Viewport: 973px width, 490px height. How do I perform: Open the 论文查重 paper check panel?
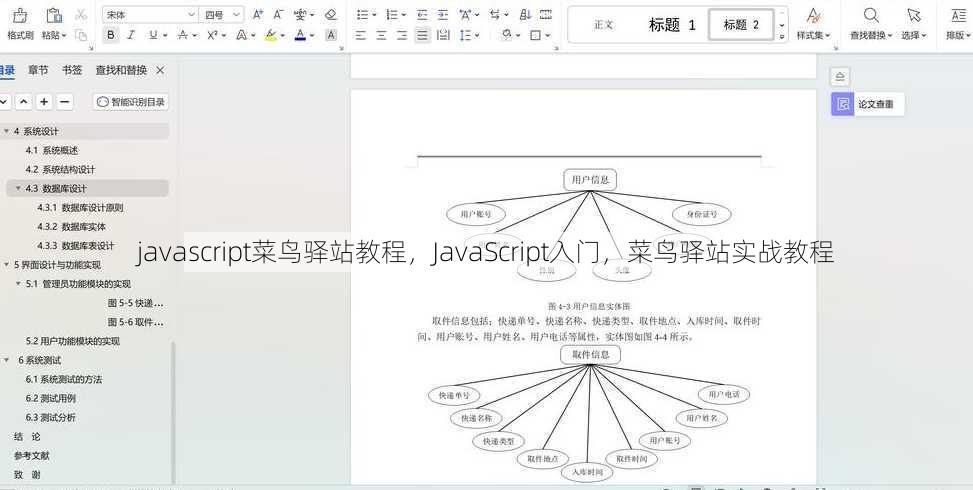[868, 104]
